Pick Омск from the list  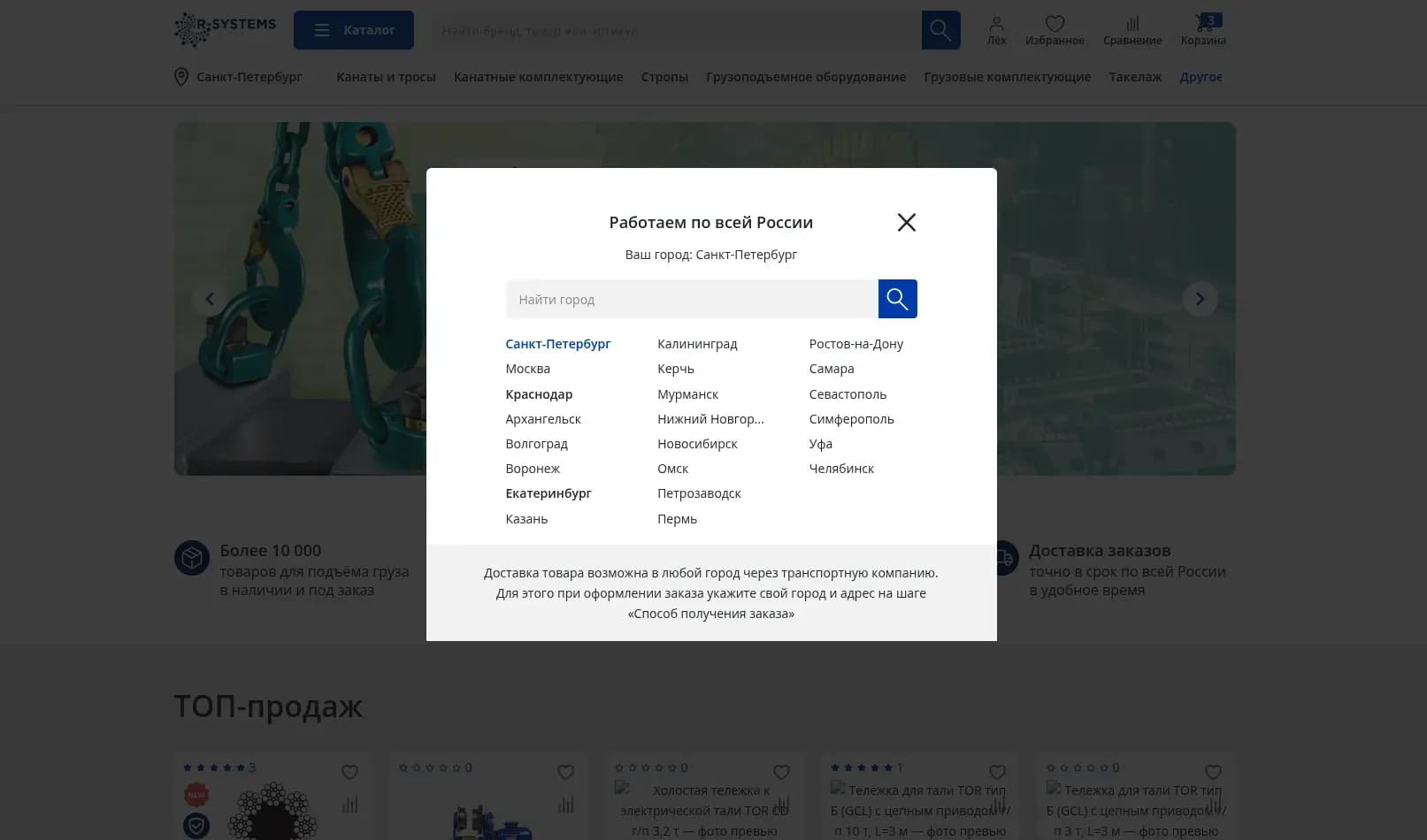pyautogui.click(x=672, y=469)
